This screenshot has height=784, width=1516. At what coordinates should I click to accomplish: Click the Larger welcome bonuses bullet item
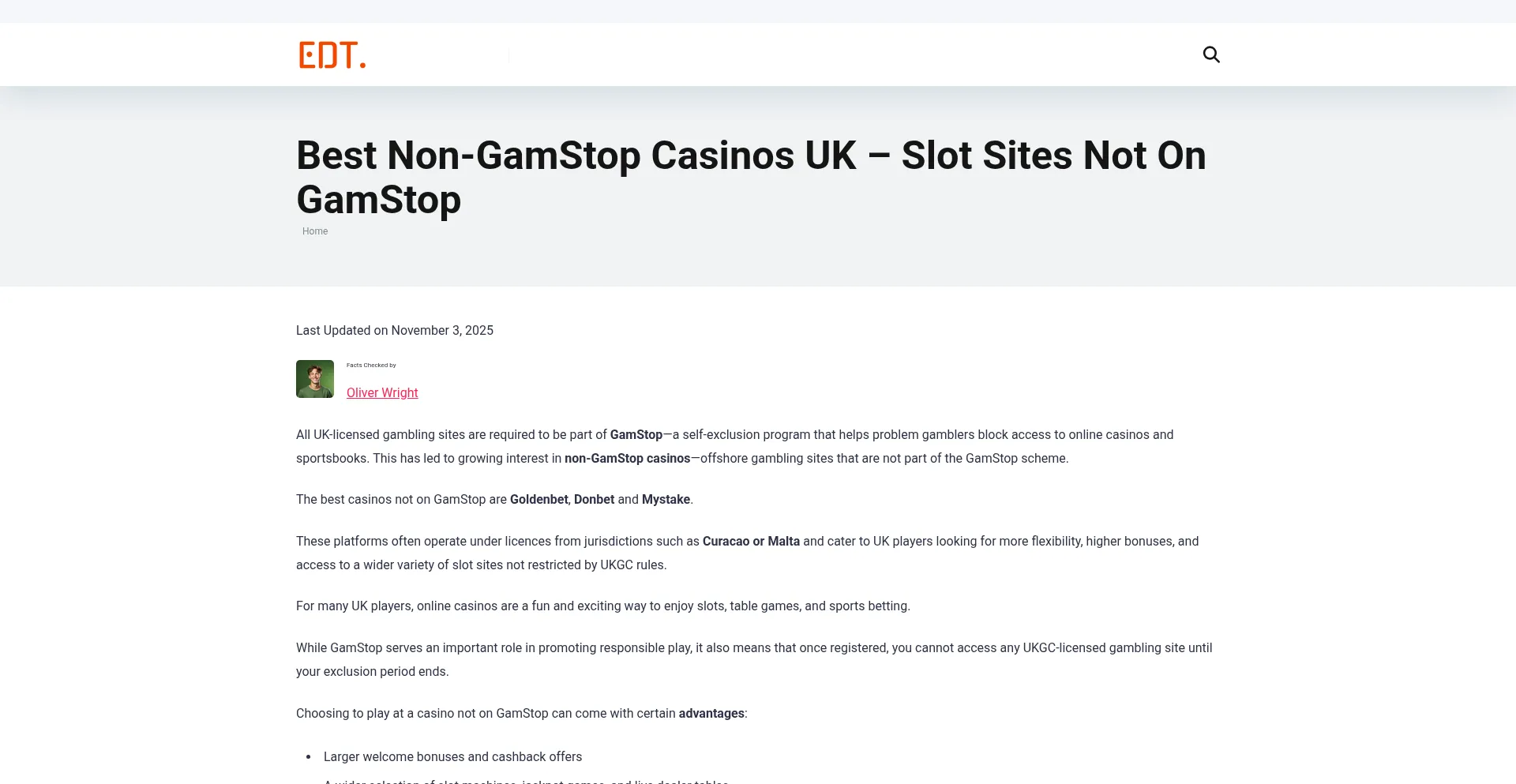point(452,756)
